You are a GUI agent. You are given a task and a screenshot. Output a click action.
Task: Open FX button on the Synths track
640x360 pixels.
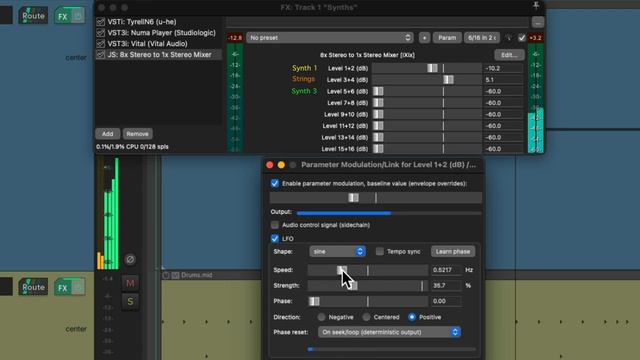(62, 16)
